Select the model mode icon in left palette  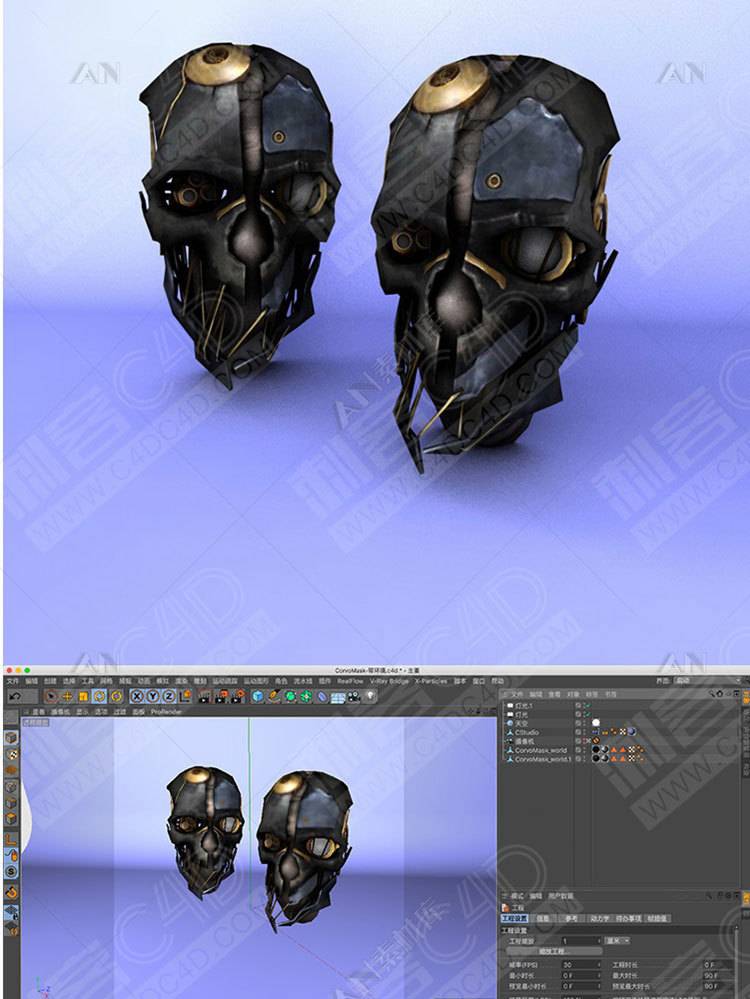(11, 737)
